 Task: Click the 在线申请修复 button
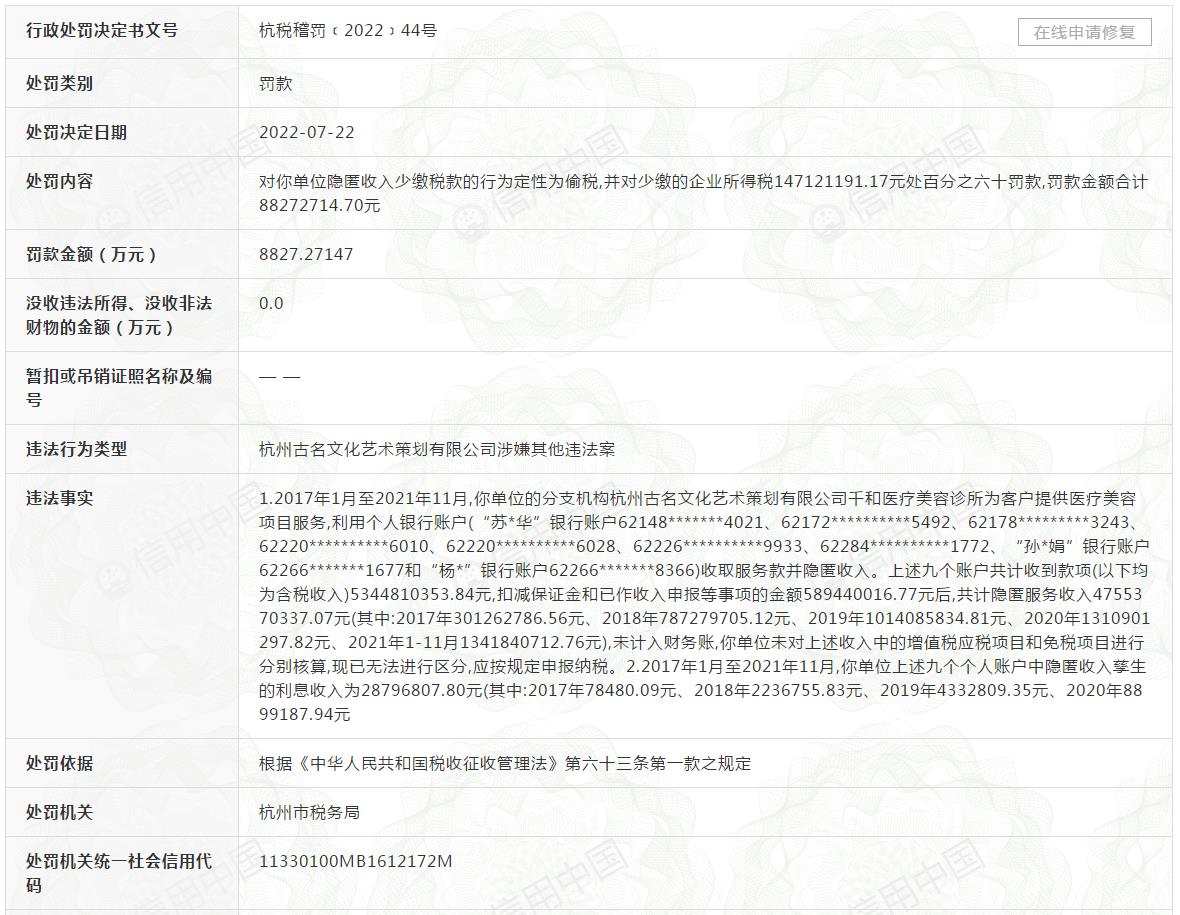(x=1084, y=32)
